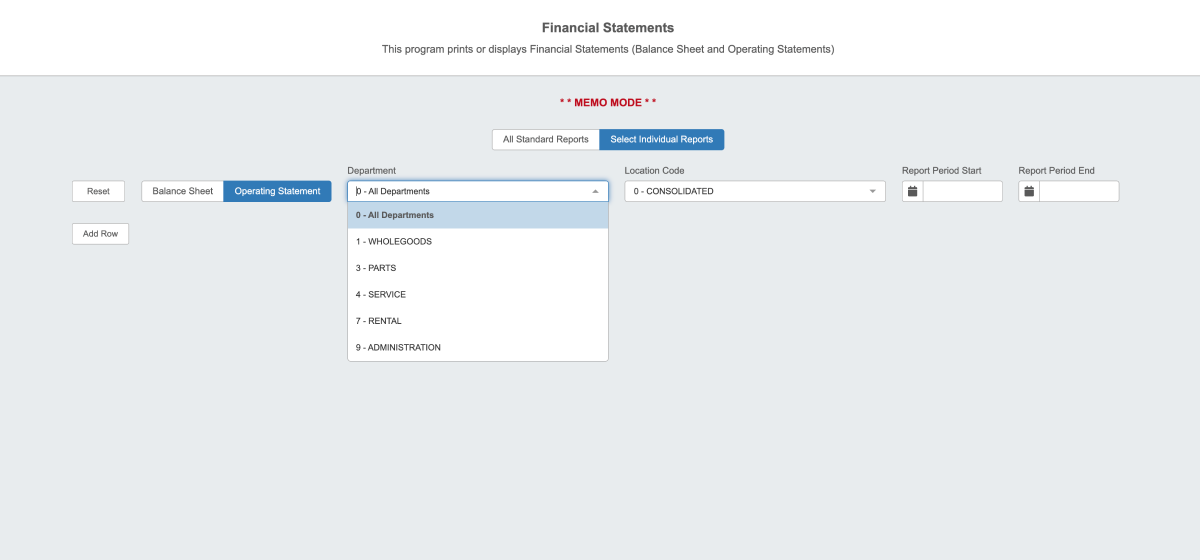Click the Add Row button
1200x560 pixels.
(x=100, y=233)
